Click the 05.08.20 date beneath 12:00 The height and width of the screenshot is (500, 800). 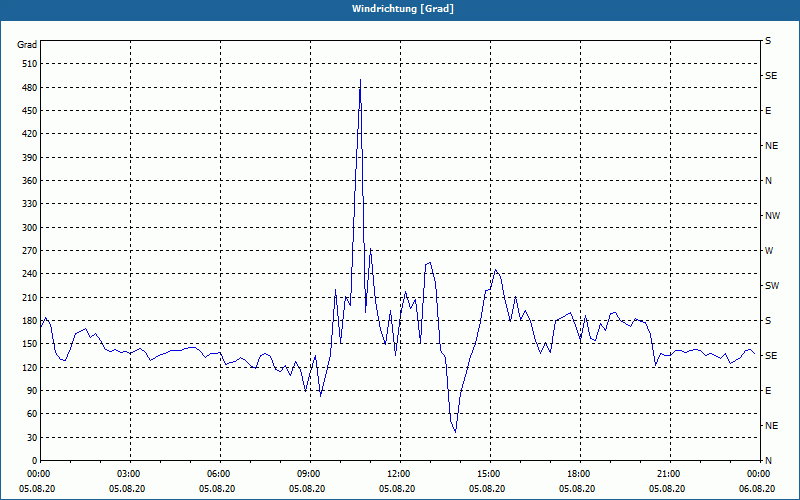pos(397,489)
